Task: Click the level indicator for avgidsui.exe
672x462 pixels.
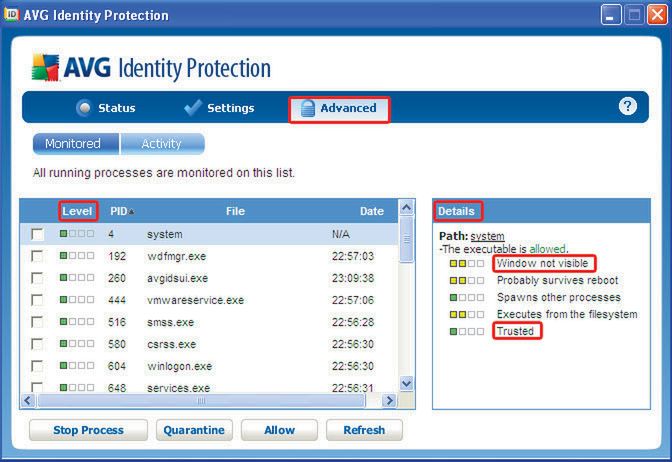Action: pos(77,278)
